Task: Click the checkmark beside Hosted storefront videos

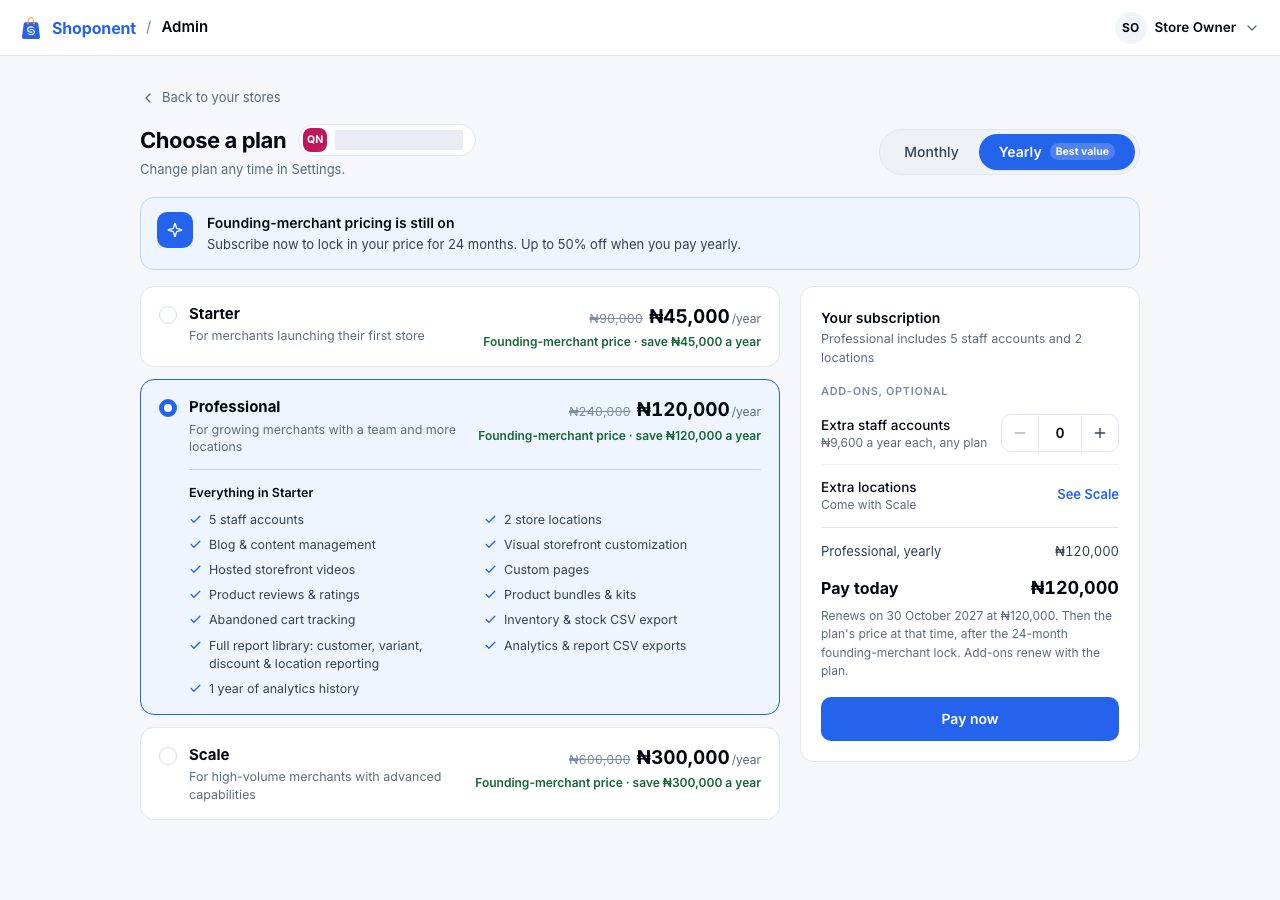Action: [196, 570]
